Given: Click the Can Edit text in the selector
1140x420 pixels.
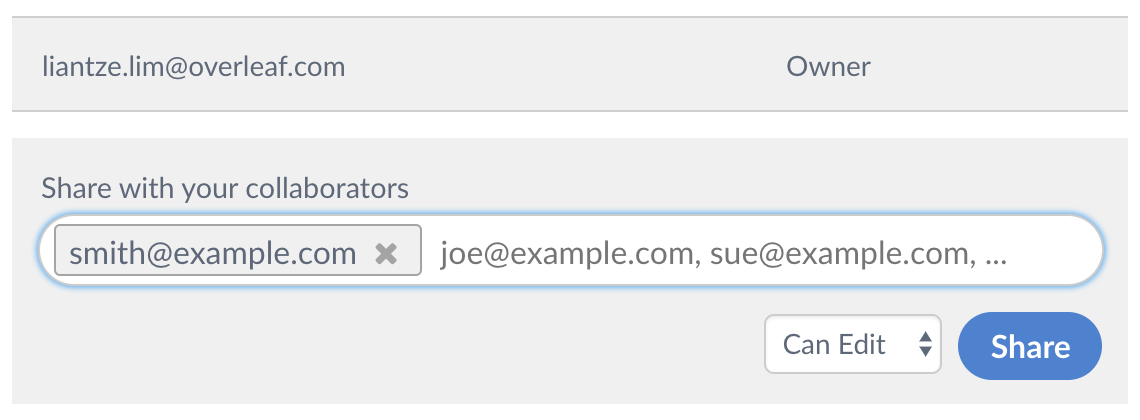Looking at the screenshot, I should pos(834,344).
